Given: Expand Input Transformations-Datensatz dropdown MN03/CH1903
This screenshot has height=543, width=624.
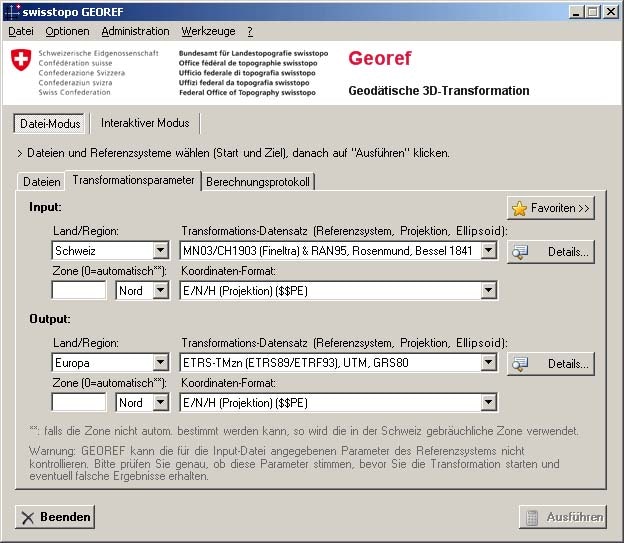Looking at the screenshot, I should pos(488,250).
